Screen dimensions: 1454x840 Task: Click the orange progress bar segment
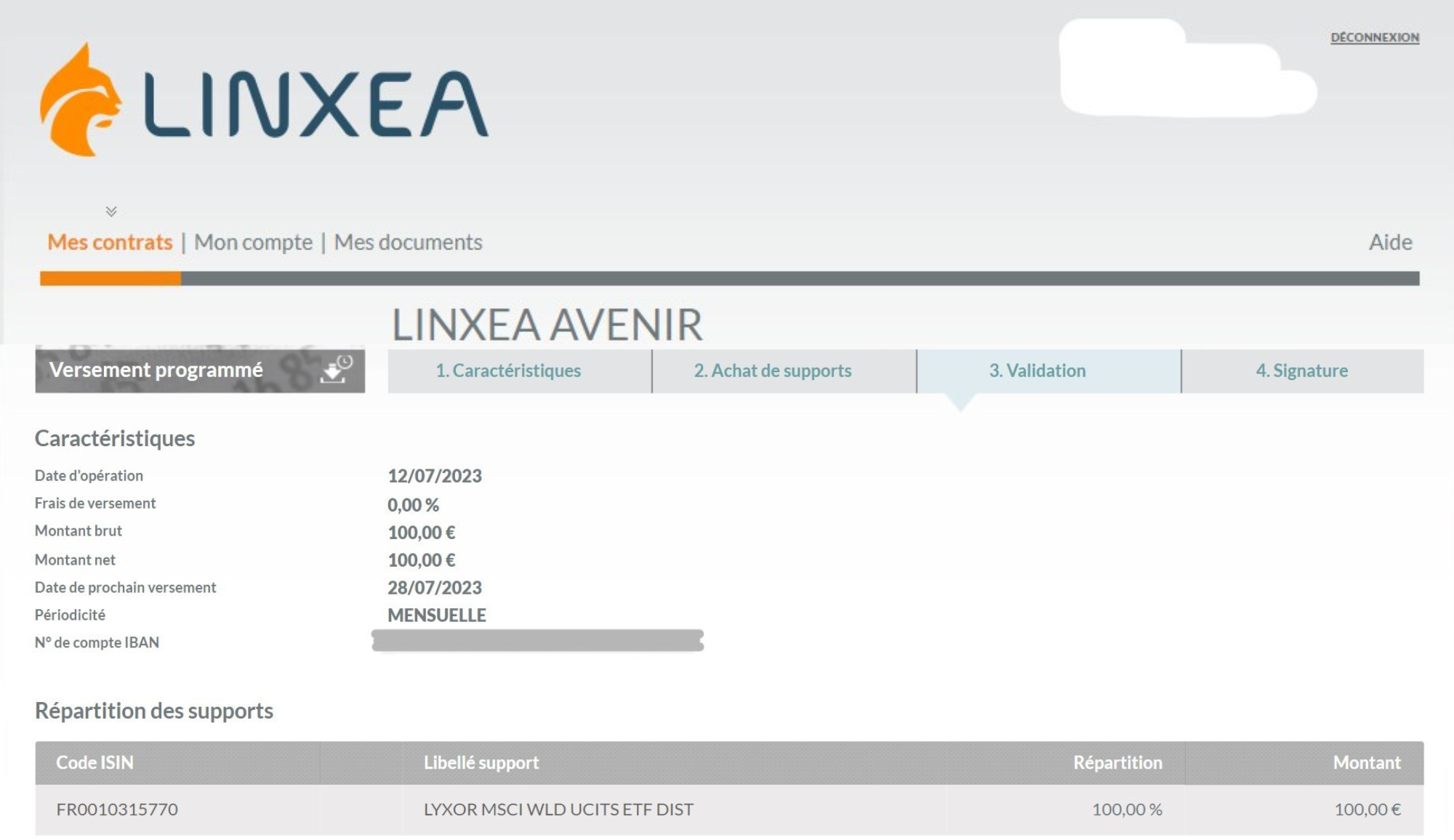[x=109, y=278]
